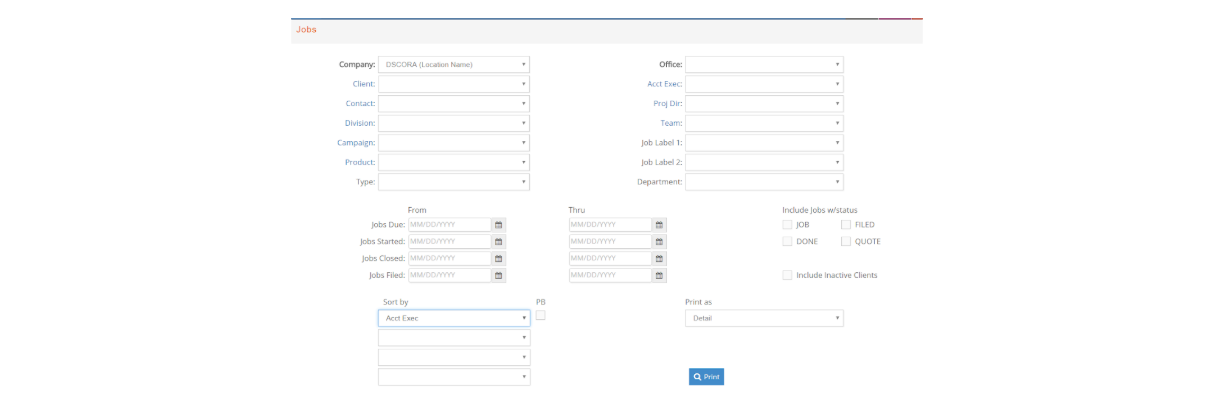Check Include Inactive Clients option
The width and height of the screenshot is (1216, 411).
[x=787, y=275]
